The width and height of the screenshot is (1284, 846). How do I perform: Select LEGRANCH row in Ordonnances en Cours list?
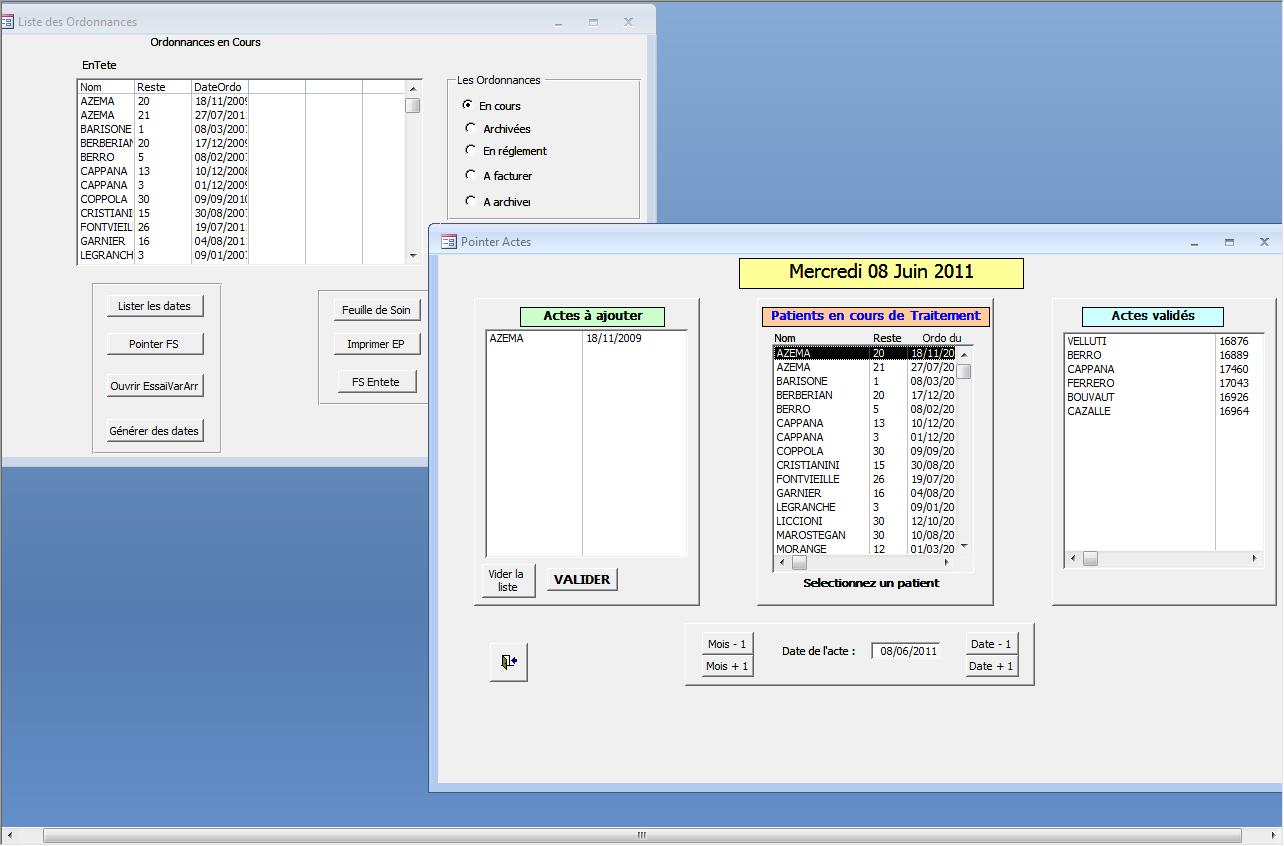pyautogui.click(x=241, y=255)
